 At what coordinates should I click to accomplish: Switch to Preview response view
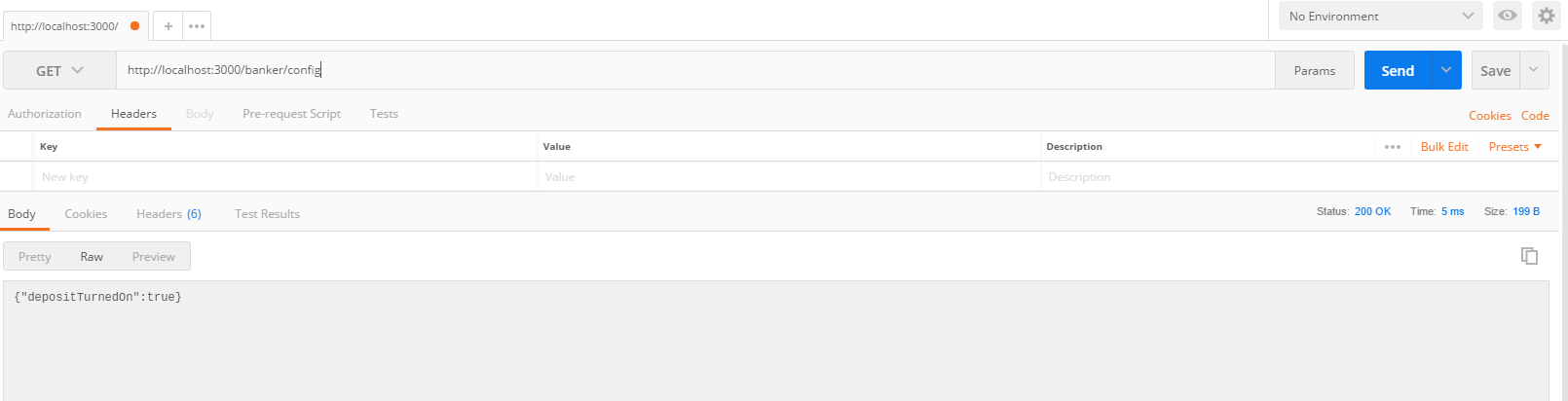154,257
